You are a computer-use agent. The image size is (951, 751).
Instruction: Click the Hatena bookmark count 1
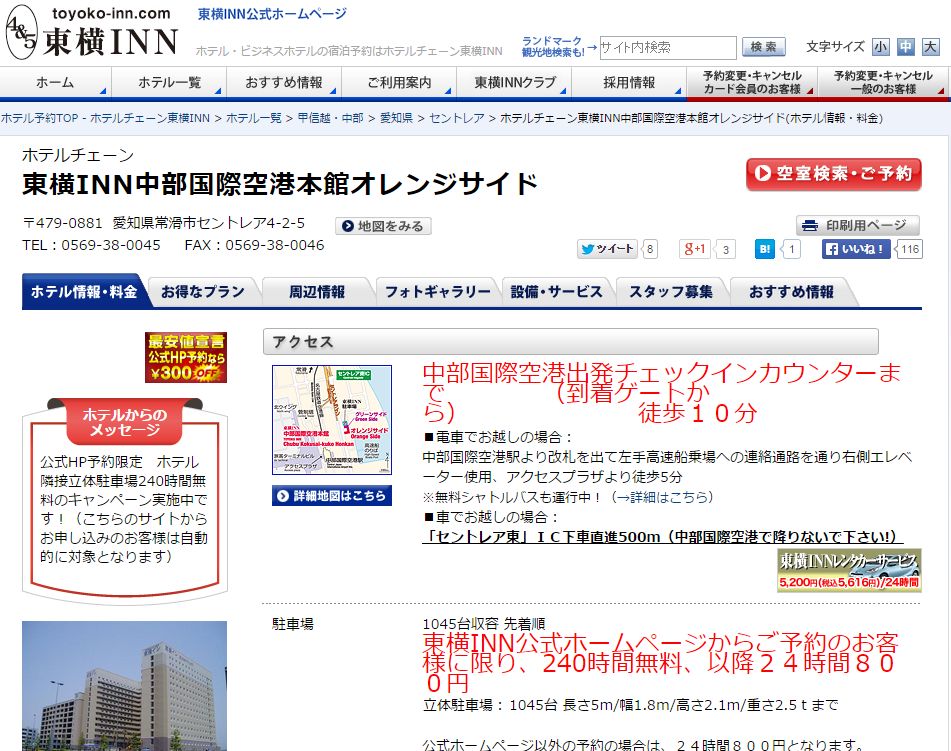791,249
